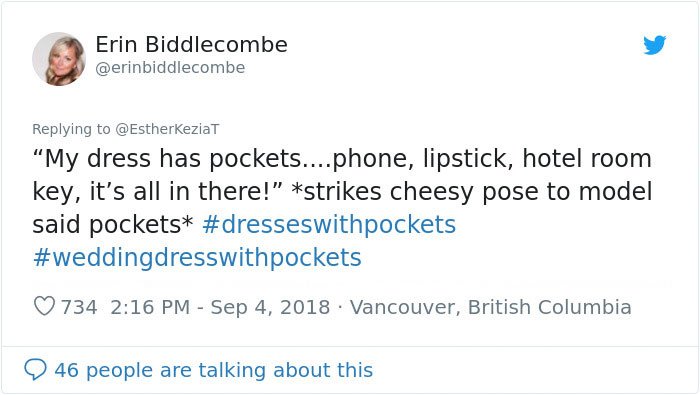Click the 'hotel room' words in the tweet
The width and height of the screenshot is (700, 395).
point(587,159)
